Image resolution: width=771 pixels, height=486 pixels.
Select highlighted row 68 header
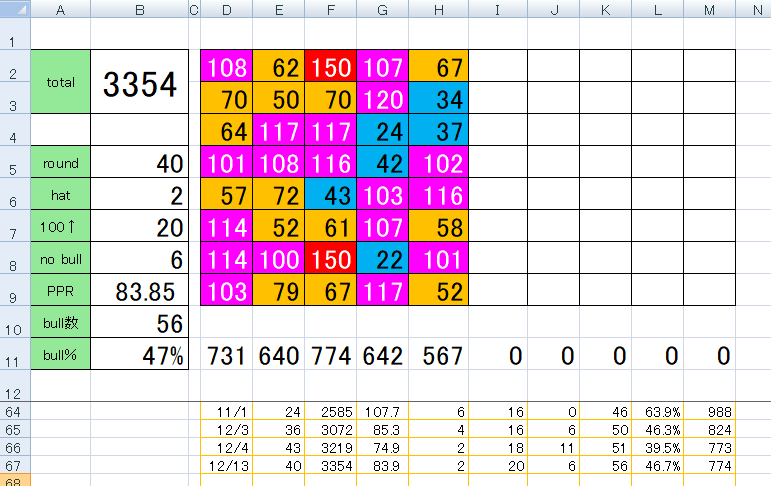point(15,480)
